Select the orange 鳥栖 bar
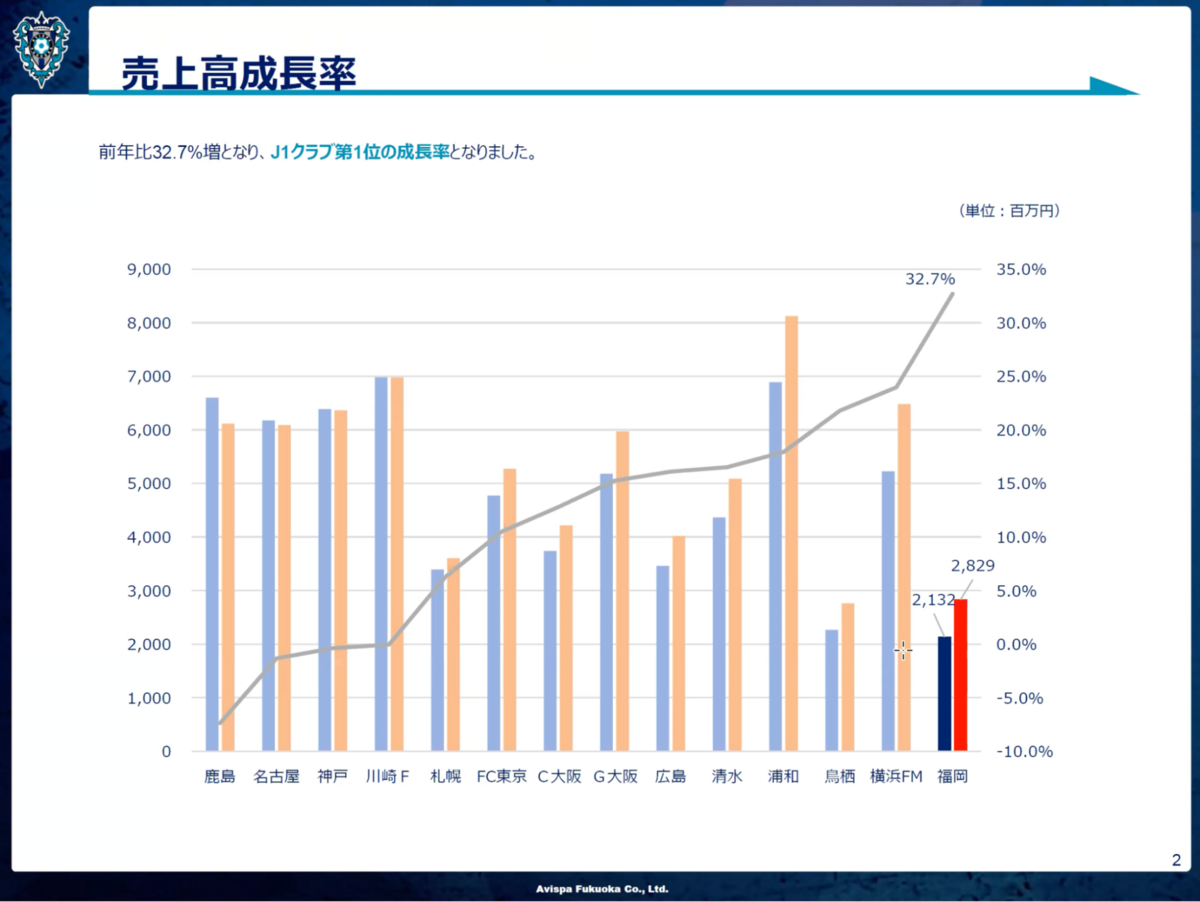Viewport: 1200px width, 902px height. [848, 677]
